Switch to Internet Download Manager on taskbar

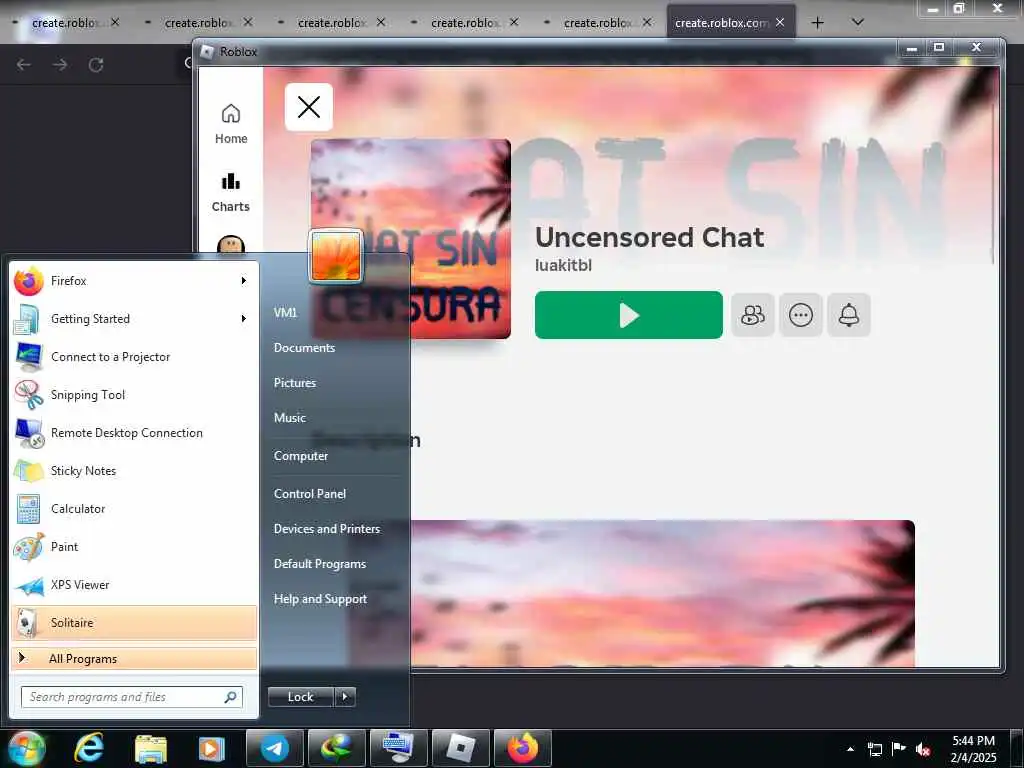(x=337, y=748)
